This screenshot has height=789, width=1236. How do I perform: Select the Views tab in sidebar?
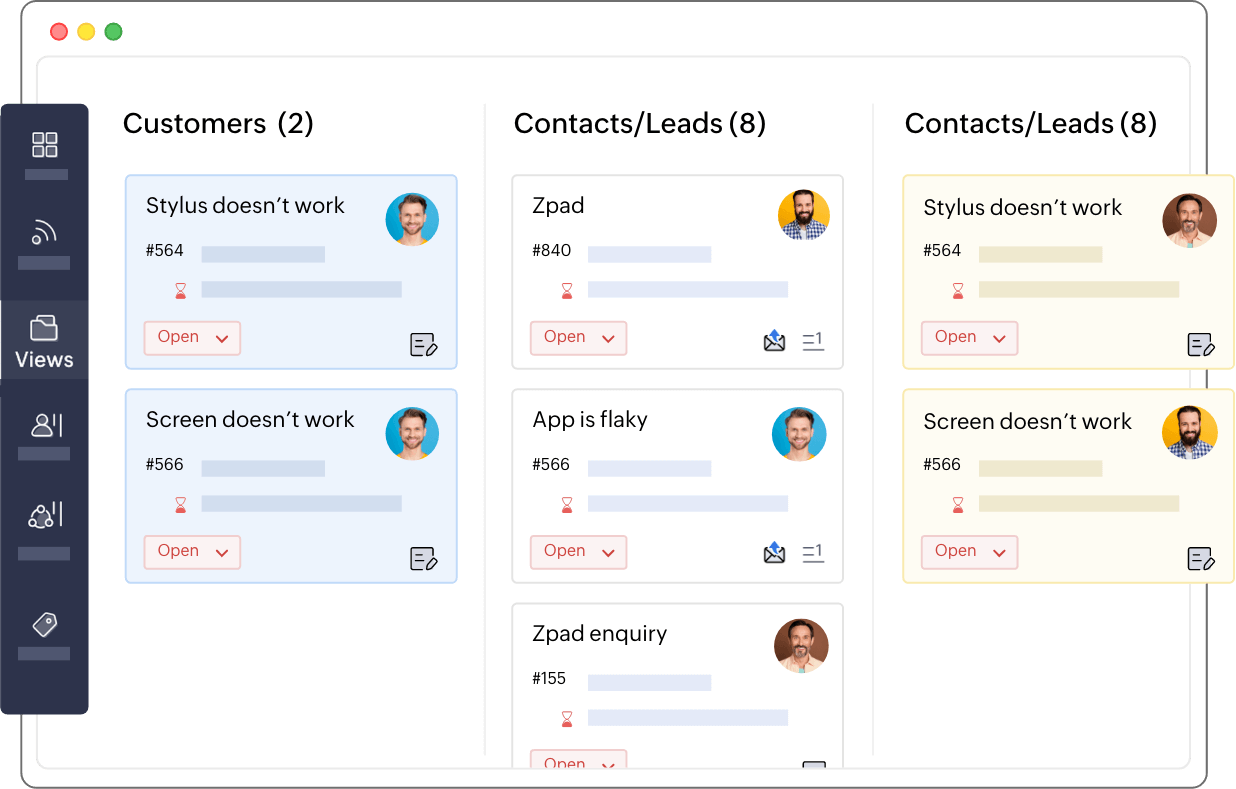[x=44, y=341]
